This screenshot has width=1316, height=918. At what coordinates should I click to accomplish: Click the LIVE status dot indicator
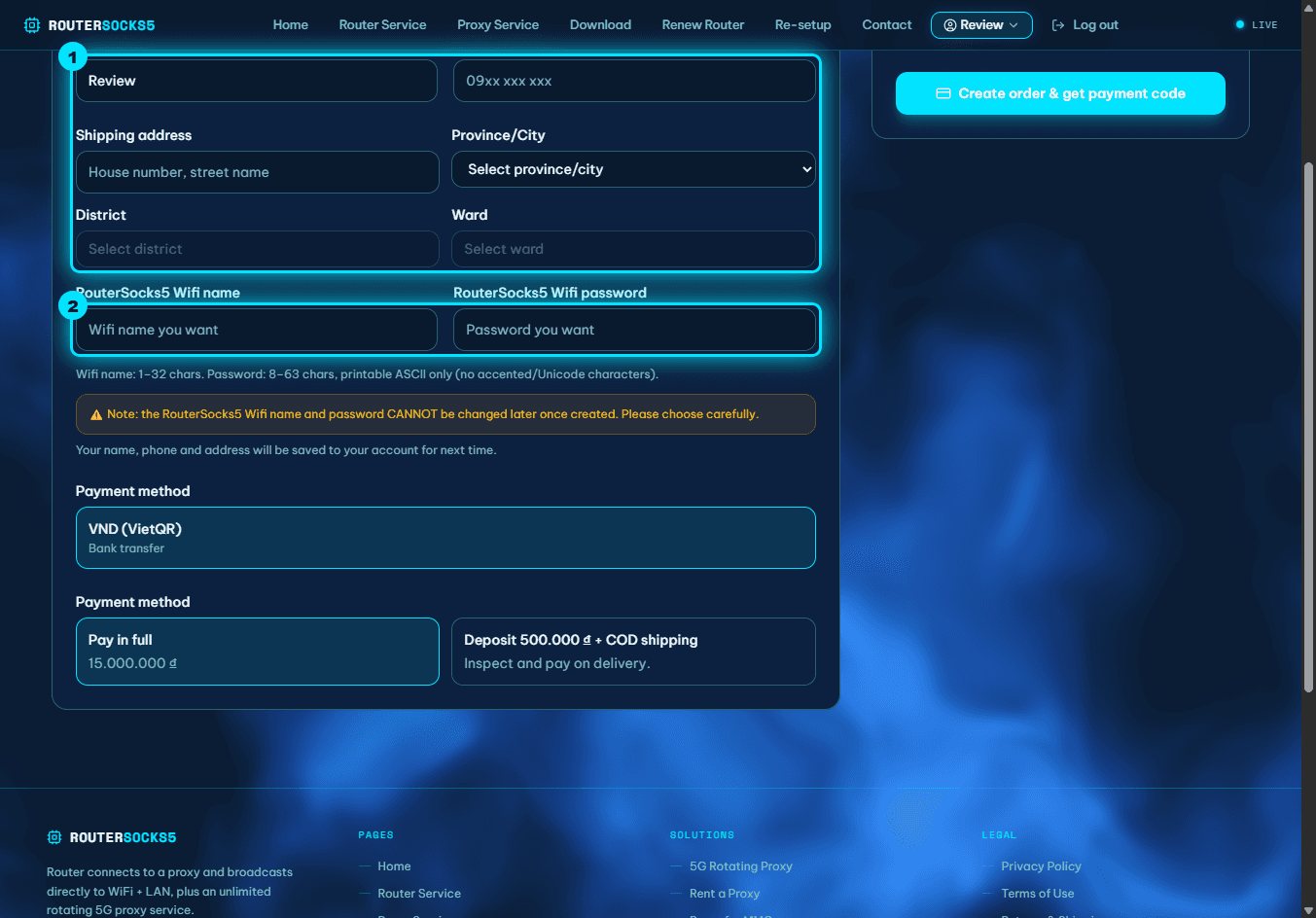tap(1240, 24)
